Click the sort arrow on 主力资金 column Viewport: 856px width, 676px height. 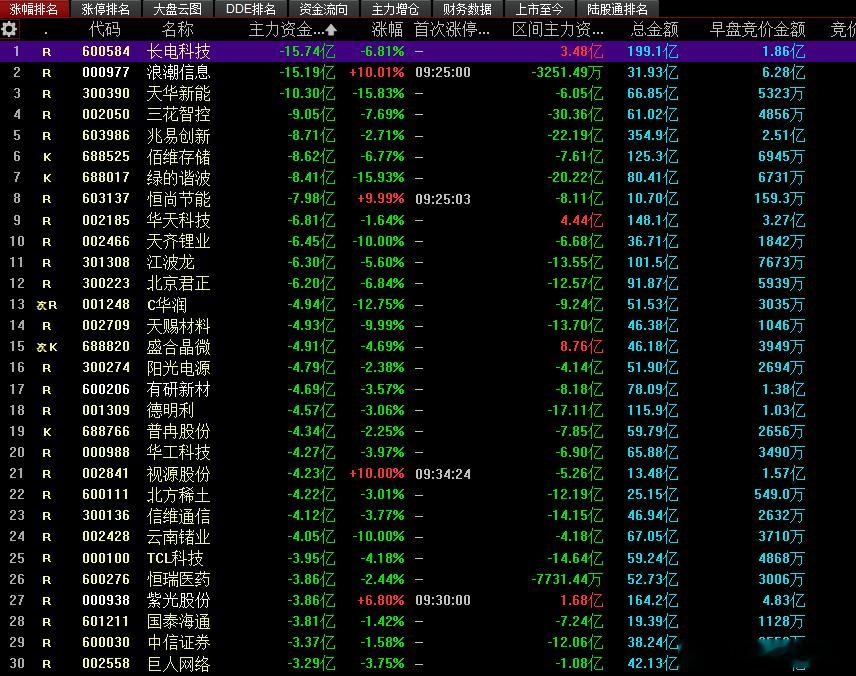tap(331, 29)
